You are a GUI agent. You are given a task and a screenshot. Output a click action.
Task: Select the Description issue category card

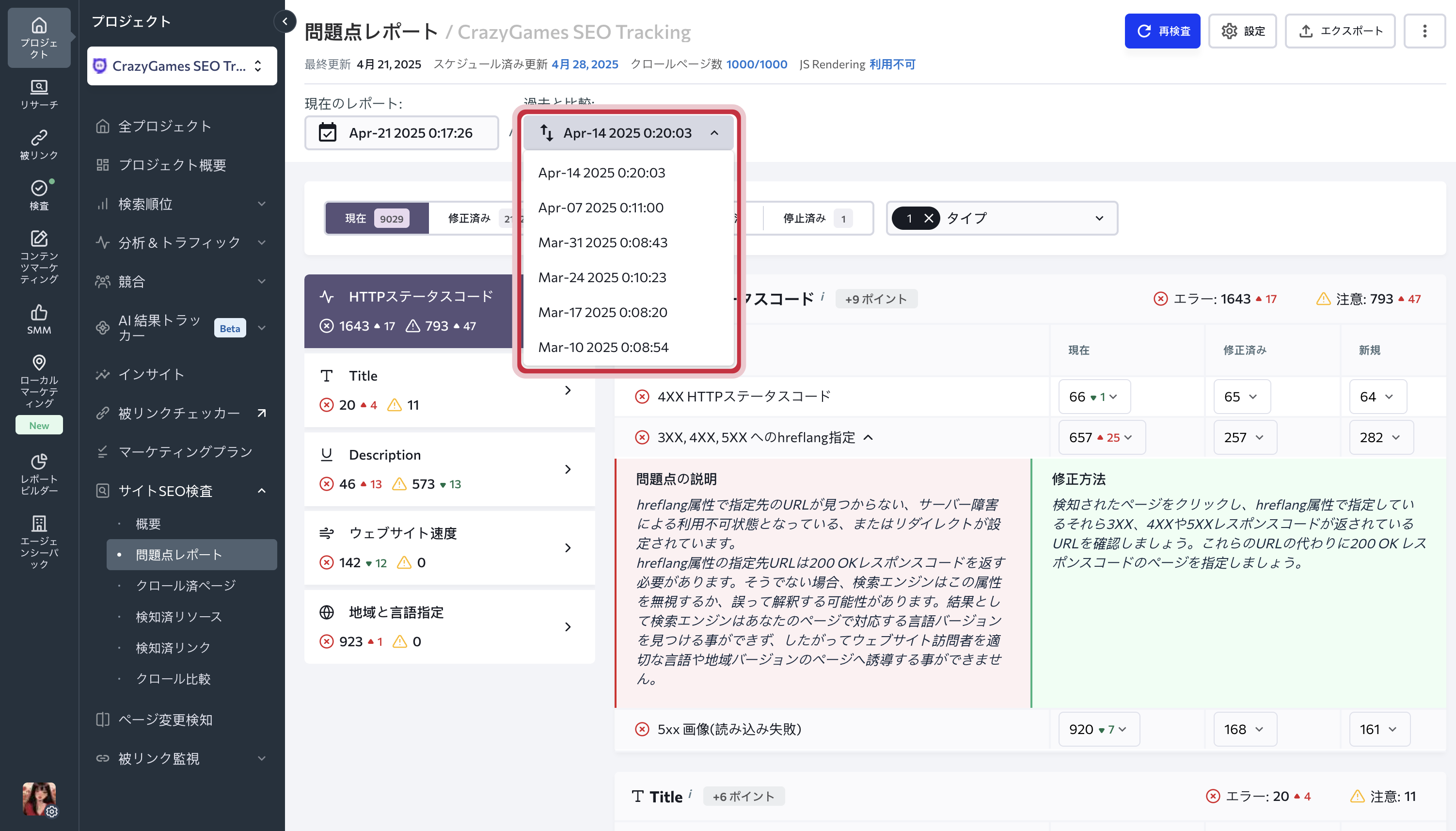pyautogui.click(x=450, y=469)
